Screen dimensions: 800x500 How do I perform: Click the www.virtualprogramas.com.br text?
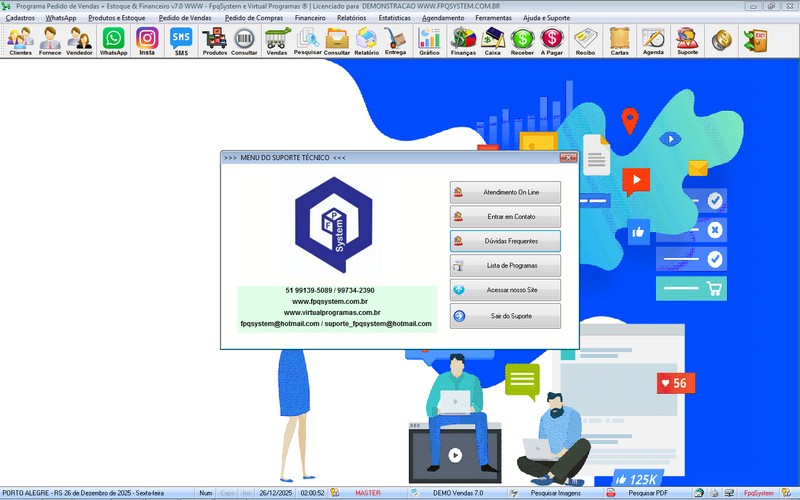tap(332, 312)
